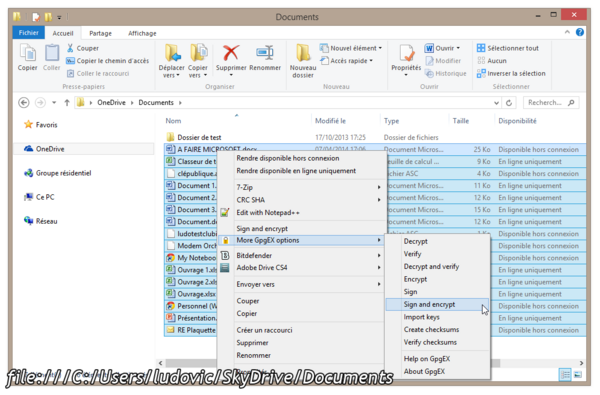Screen dimensions: 600x395
Task: Open the Déplacer vers folder button
Action: (171, 60)
